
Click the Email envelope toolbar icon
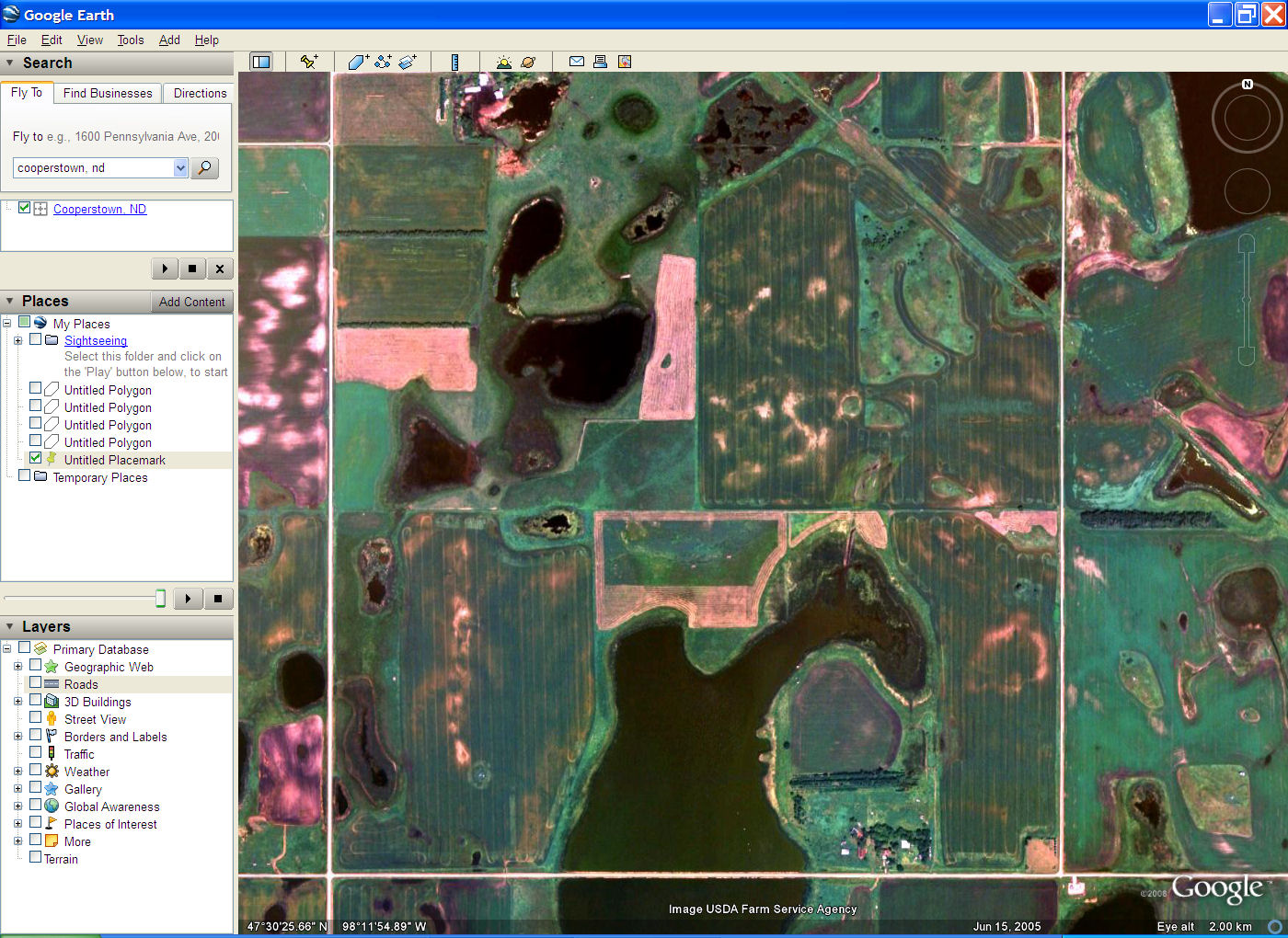tap(577, 62)
